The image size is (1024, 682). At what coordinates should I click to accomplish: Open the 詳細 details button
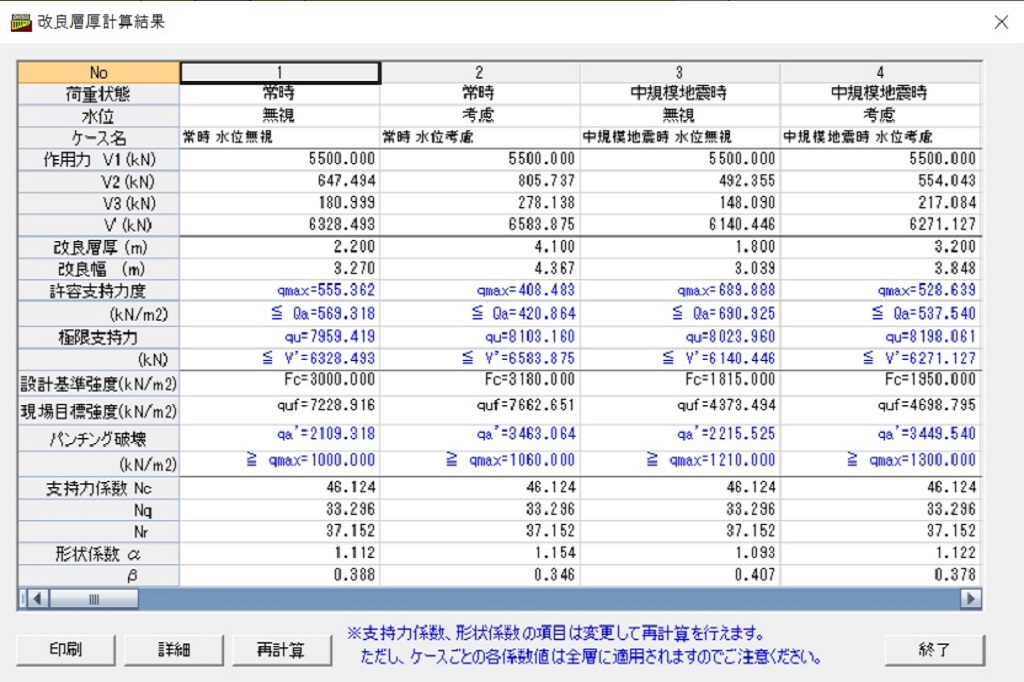pyautogui.click(x=174, y=649)
